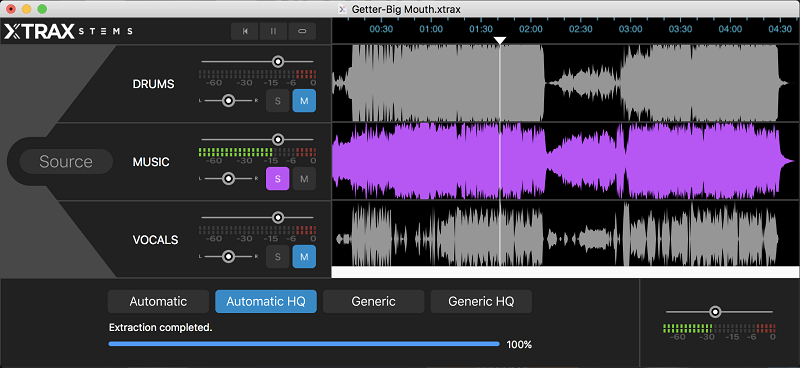Click the VOCALS track level meter
Screen dimensions: 800x368
[257, 230]
